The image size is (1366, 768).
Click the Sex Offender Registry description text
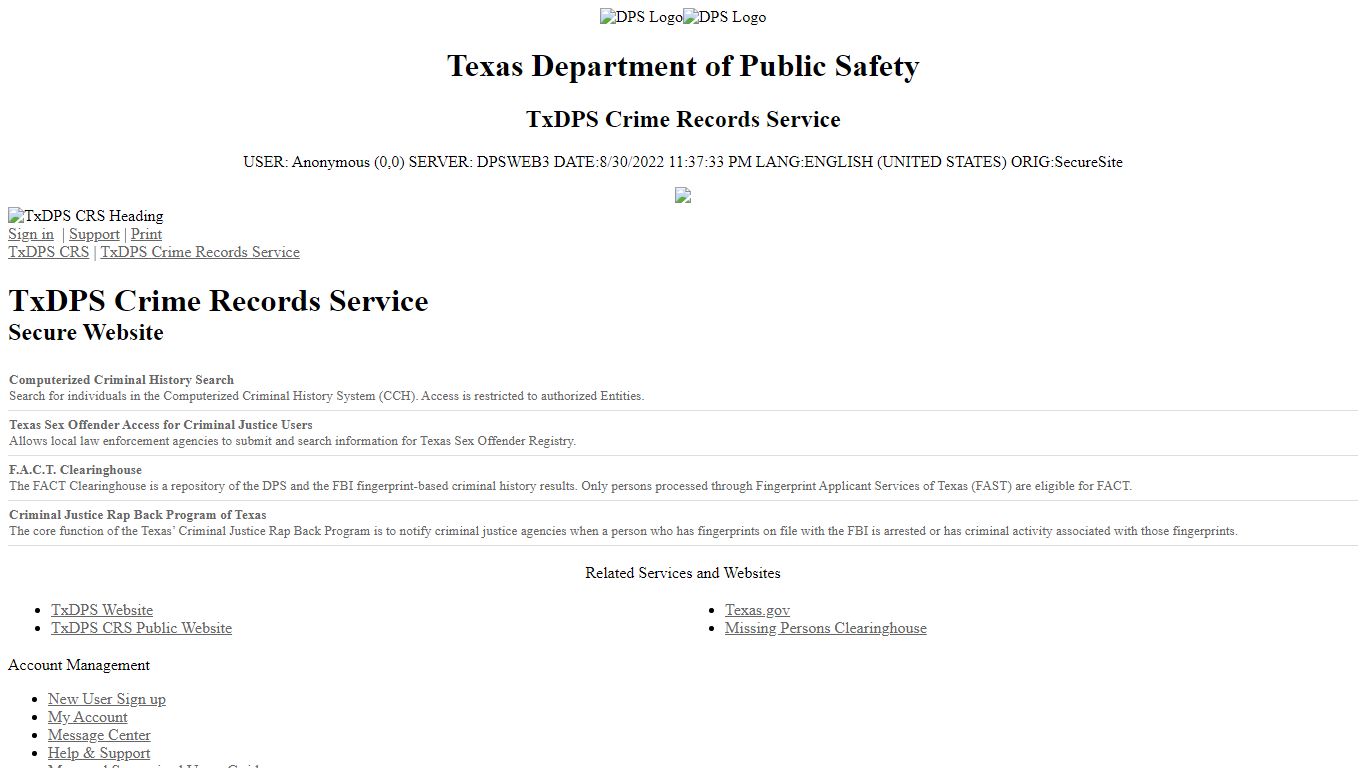pos(292,441)
